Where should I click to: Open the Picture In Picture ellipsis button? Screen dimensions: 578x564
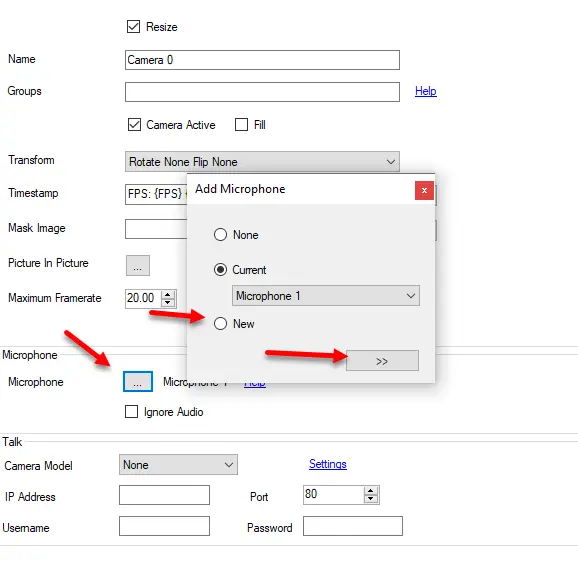coord(138,265)
